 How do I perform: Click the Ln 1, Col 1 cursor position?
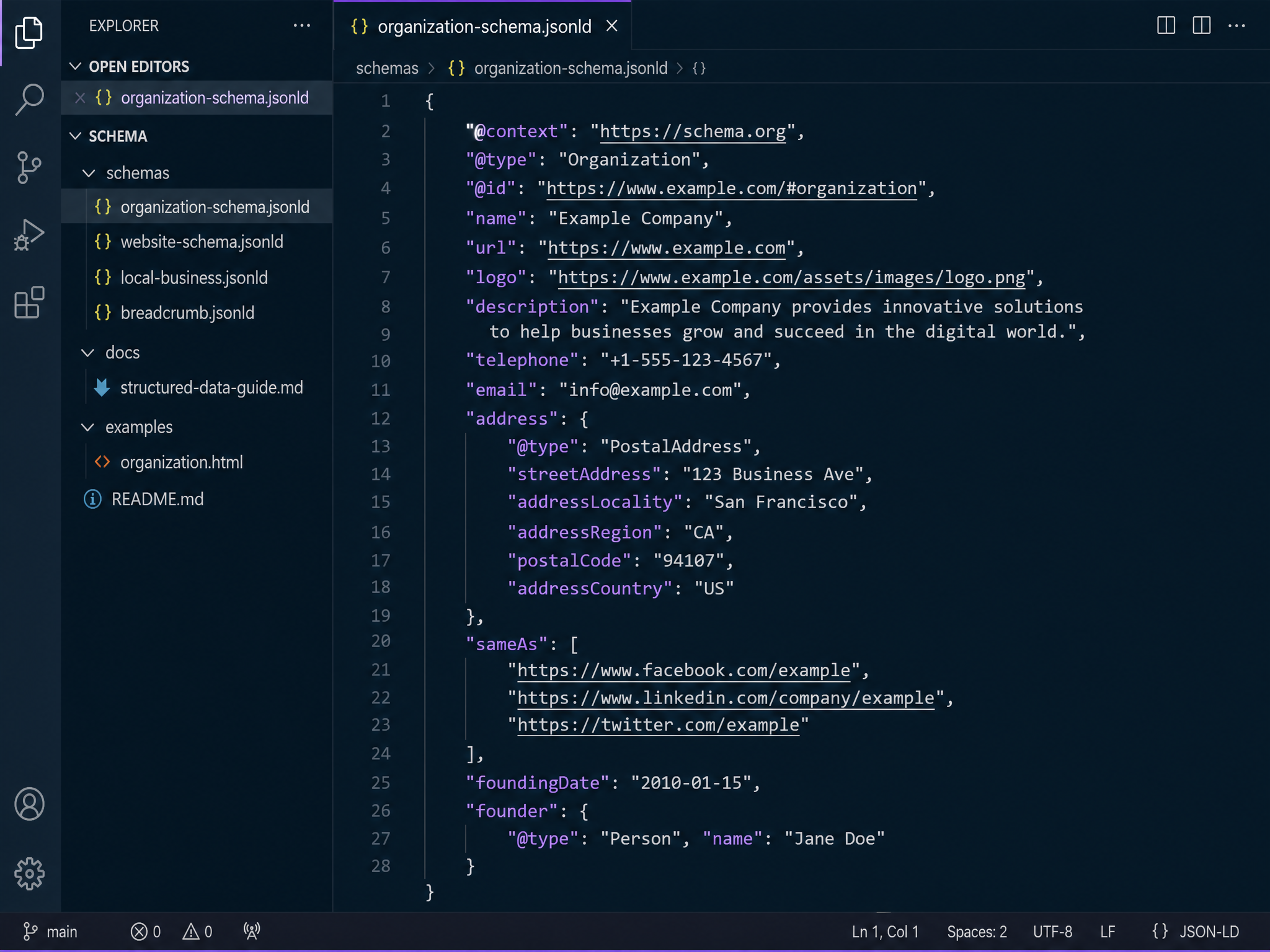(885, 932)
